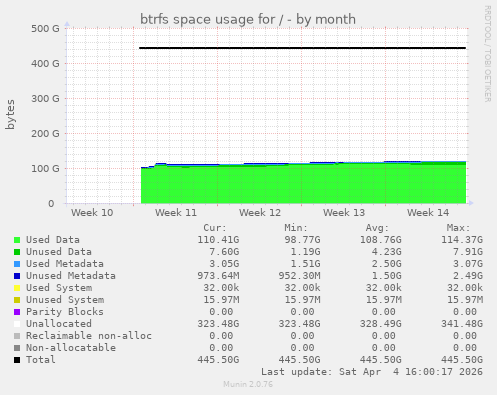Click the Used Metadata current value 3.05G
Viewport: 497px width, 395px height.
pos(224,264)
